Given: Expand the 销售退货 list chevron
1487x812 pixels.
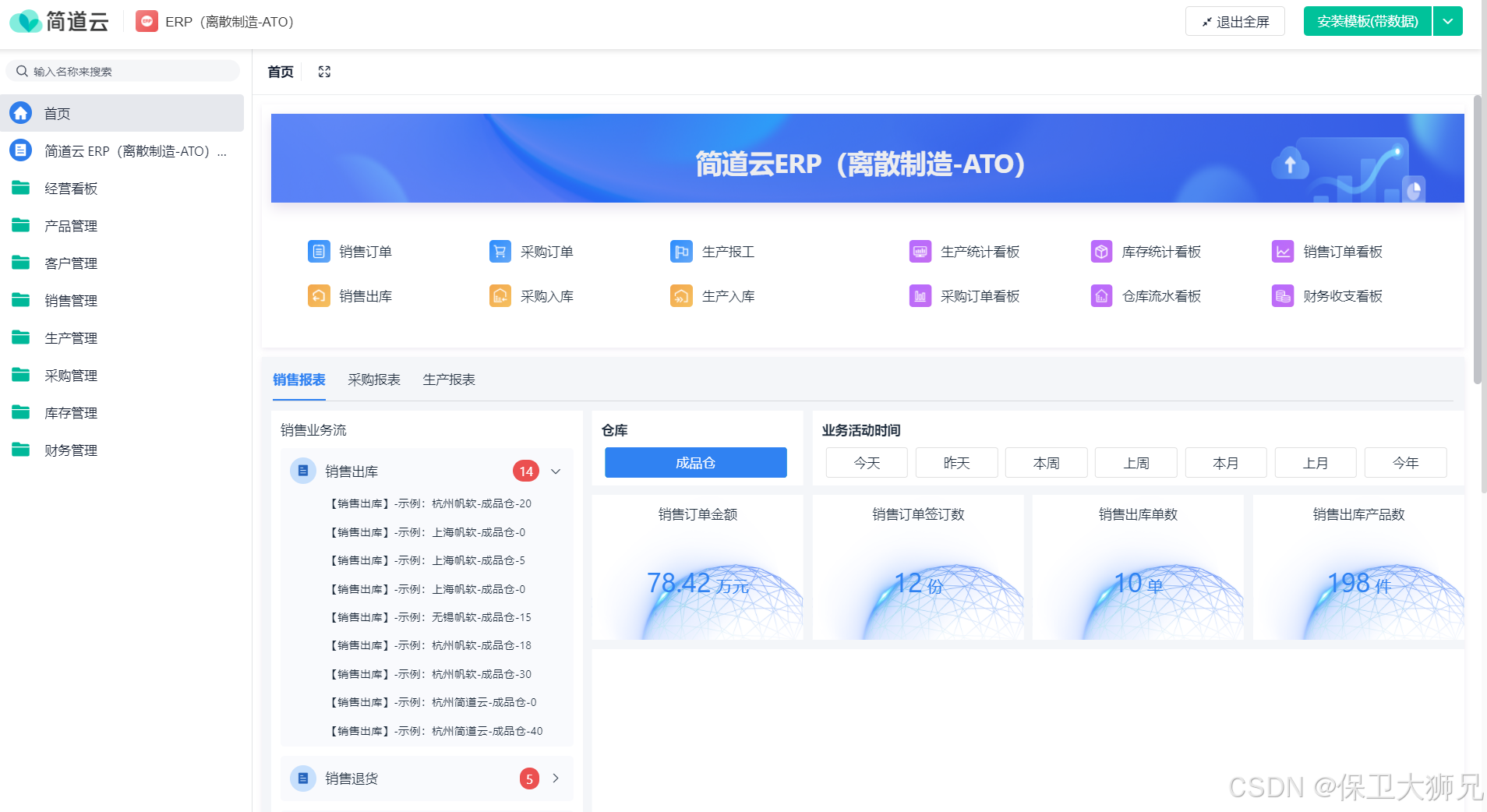Looking at the screenshot, I should (556, 778).
